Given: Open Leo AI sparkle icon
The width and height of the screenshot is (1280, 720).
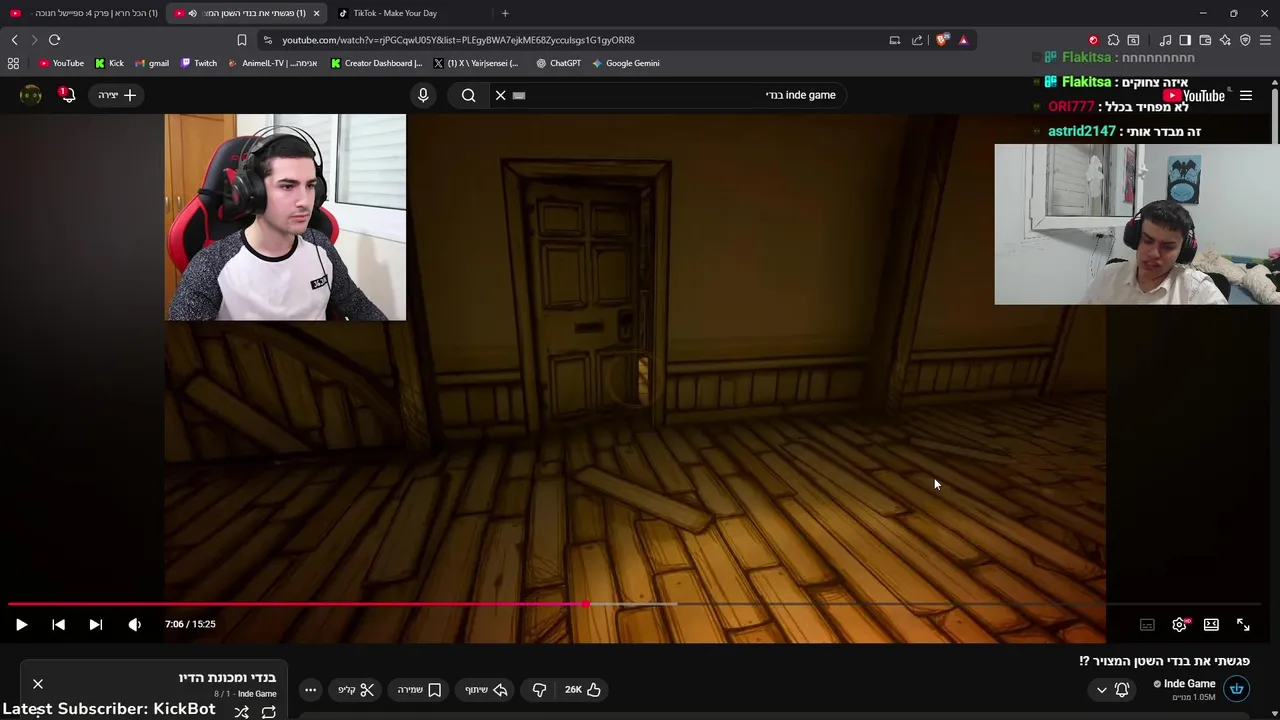Looking at the screenshot, I should (x=1225, y=40).
